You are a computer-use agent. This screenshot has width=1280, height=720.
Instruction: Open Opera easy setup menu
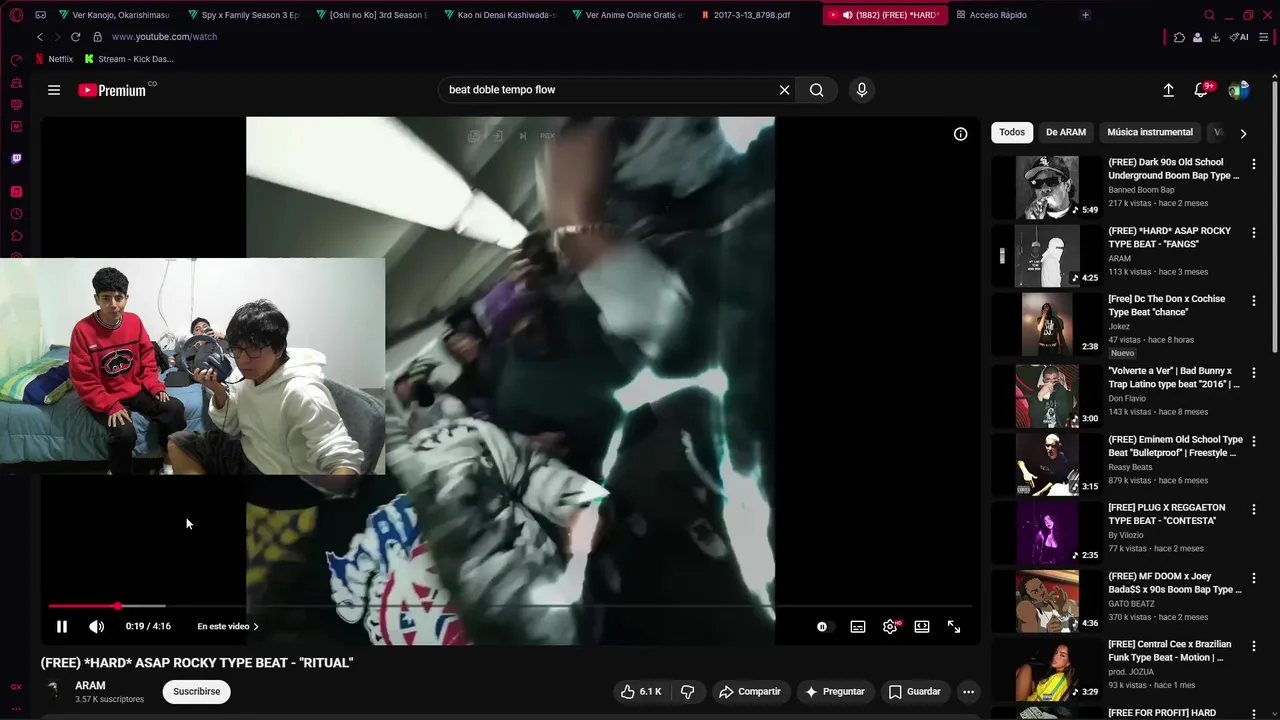point(1264,37)
